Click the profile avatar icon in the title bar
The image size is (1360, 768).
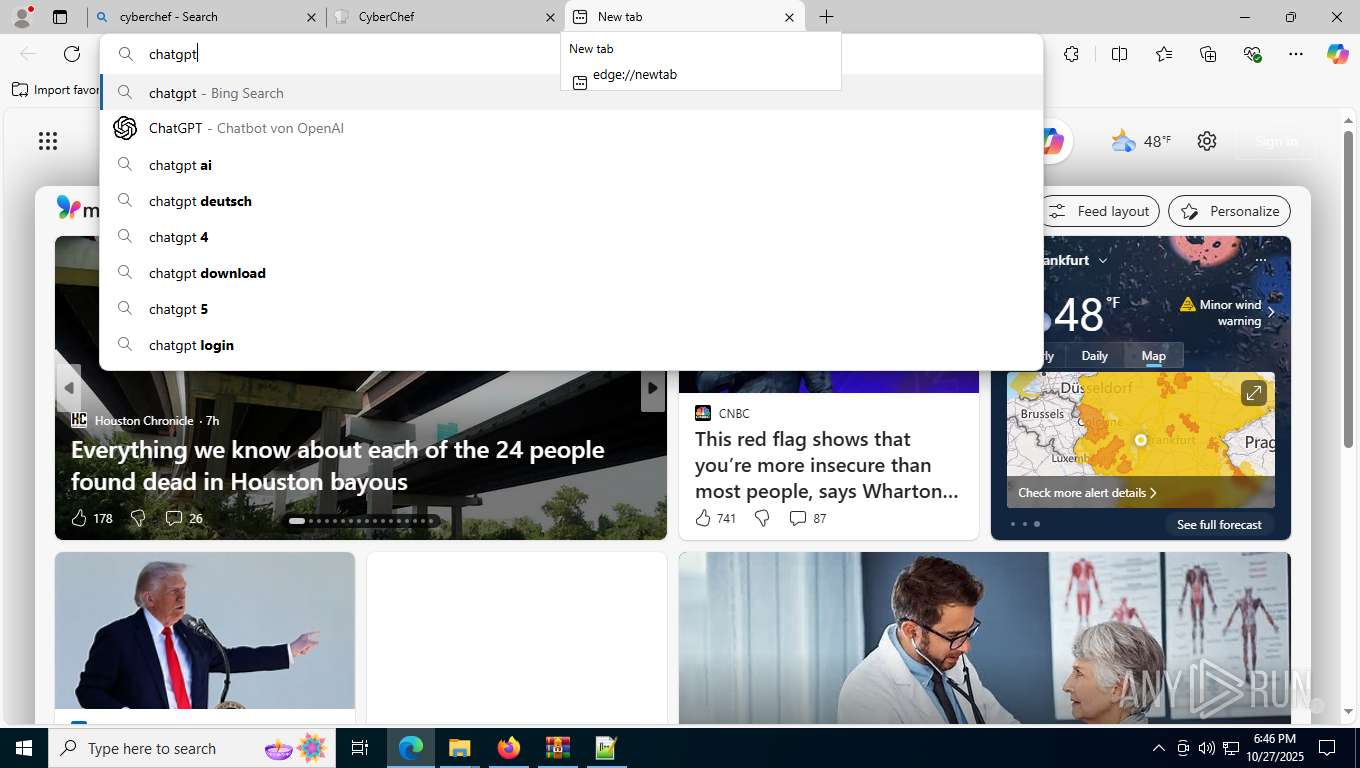(x=21, y=17)
